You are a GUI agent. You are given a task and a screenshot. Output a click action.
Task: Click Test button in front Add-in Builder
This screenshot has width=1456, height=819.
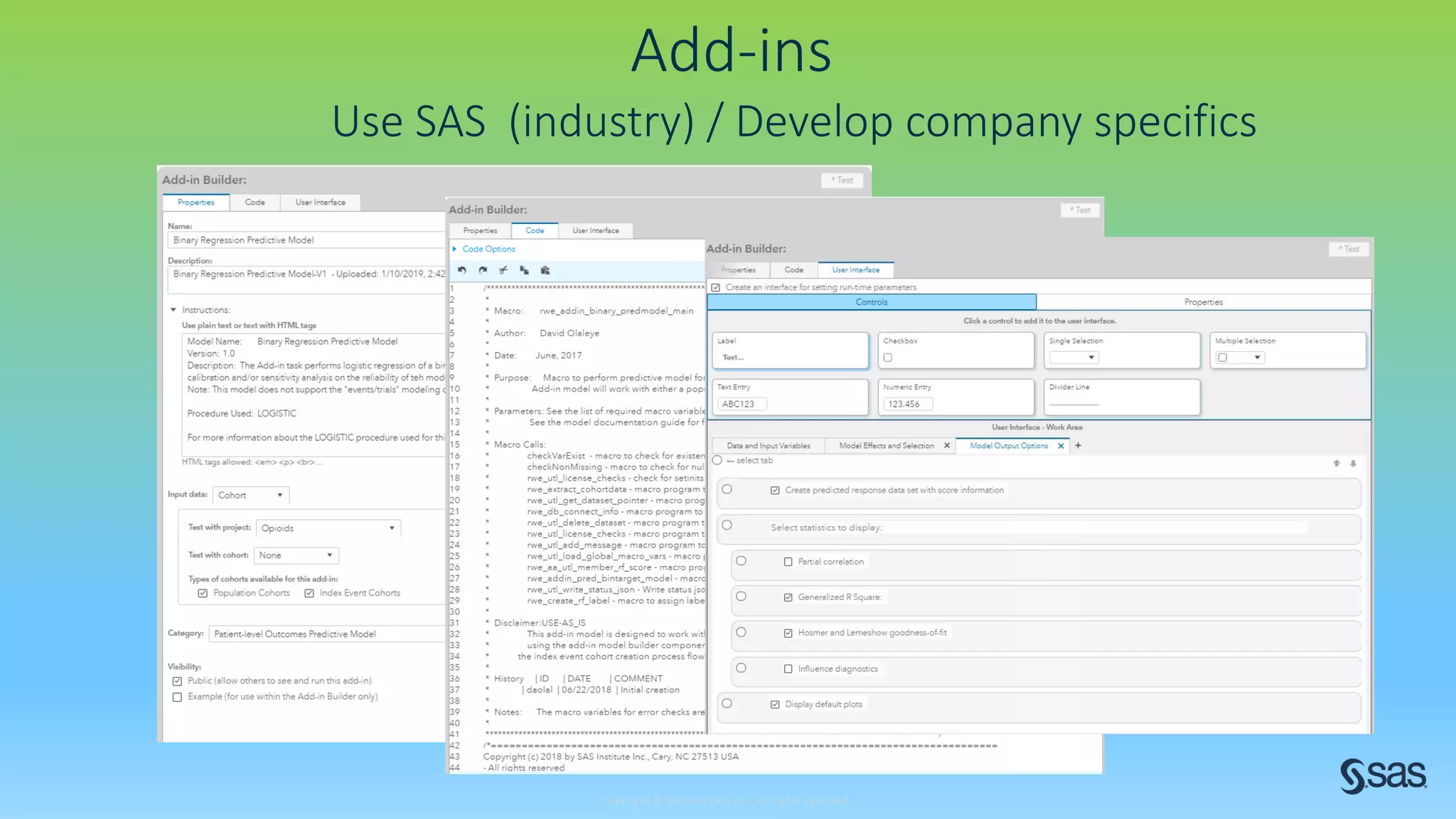click(x=1349, y=250)
